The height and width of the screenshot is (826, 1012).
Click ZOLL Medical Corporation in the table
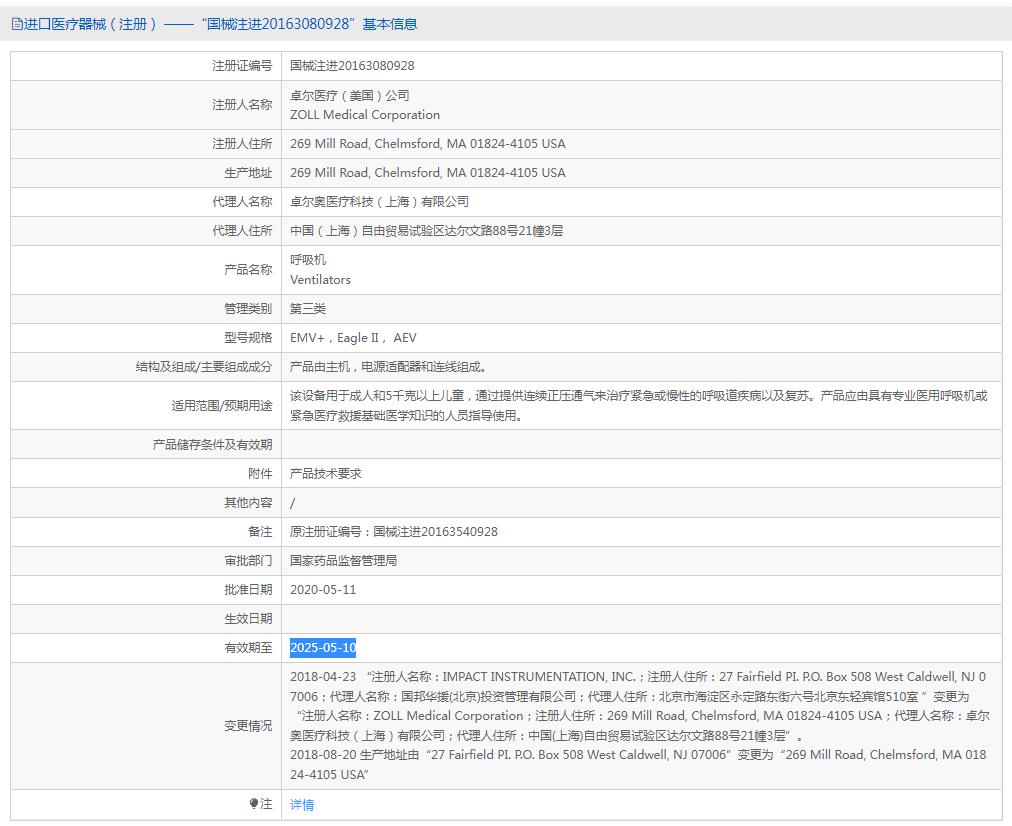(x=365, y=114)
